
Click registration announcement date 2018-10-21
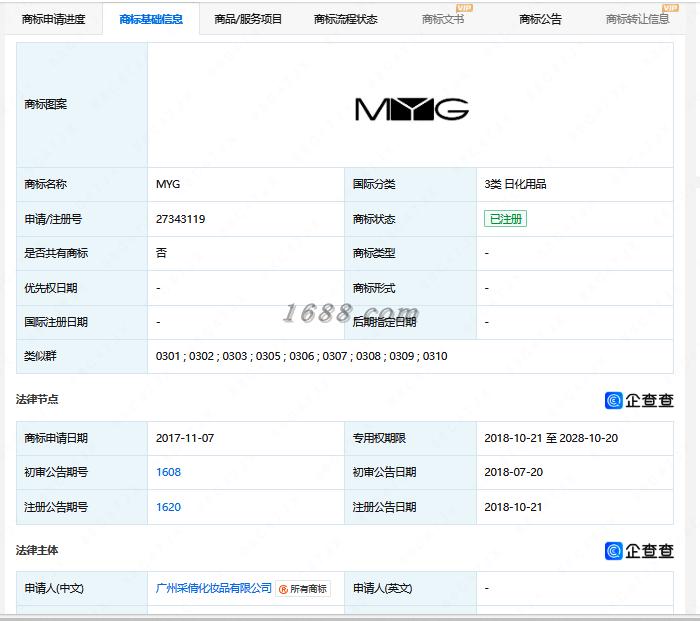[513, 507]
